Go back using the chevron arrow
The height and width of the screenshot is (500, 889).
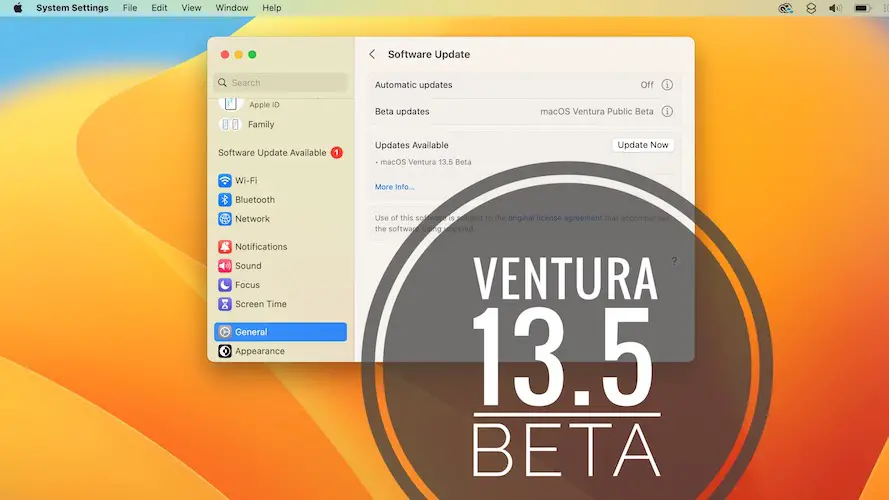point(372,55)
